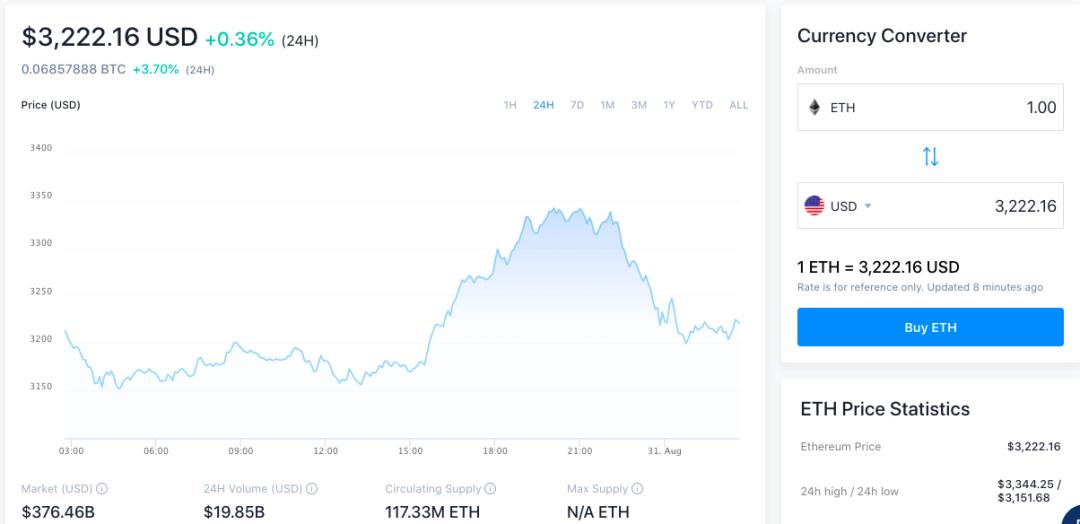This screenshot has height=524, width=1080.
Task: Select the YTD chart range
Action: (702, 105)
